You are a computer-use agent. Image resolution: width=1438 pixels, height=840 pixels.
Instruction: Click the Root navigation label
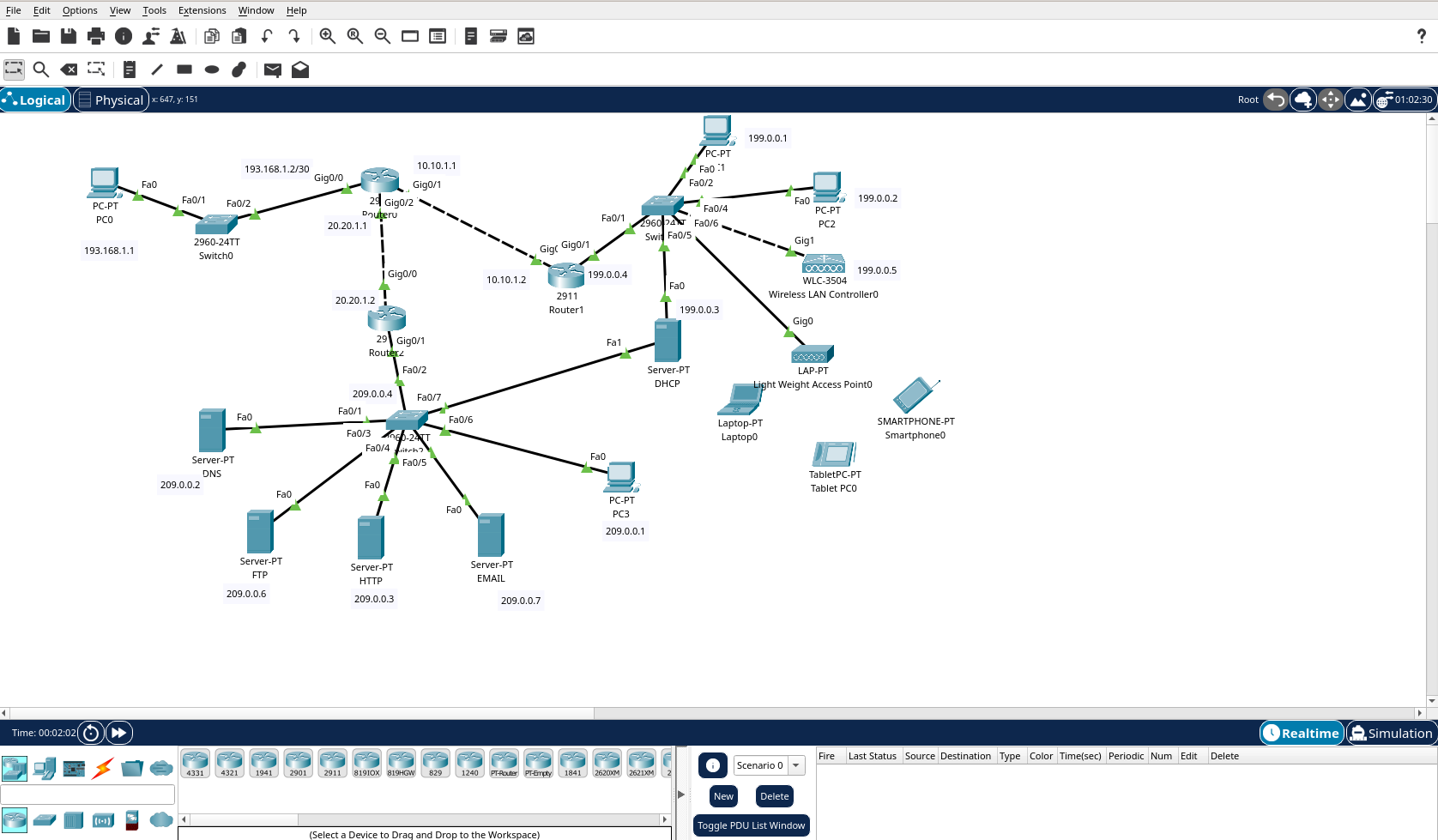(x=1248, y=100)
